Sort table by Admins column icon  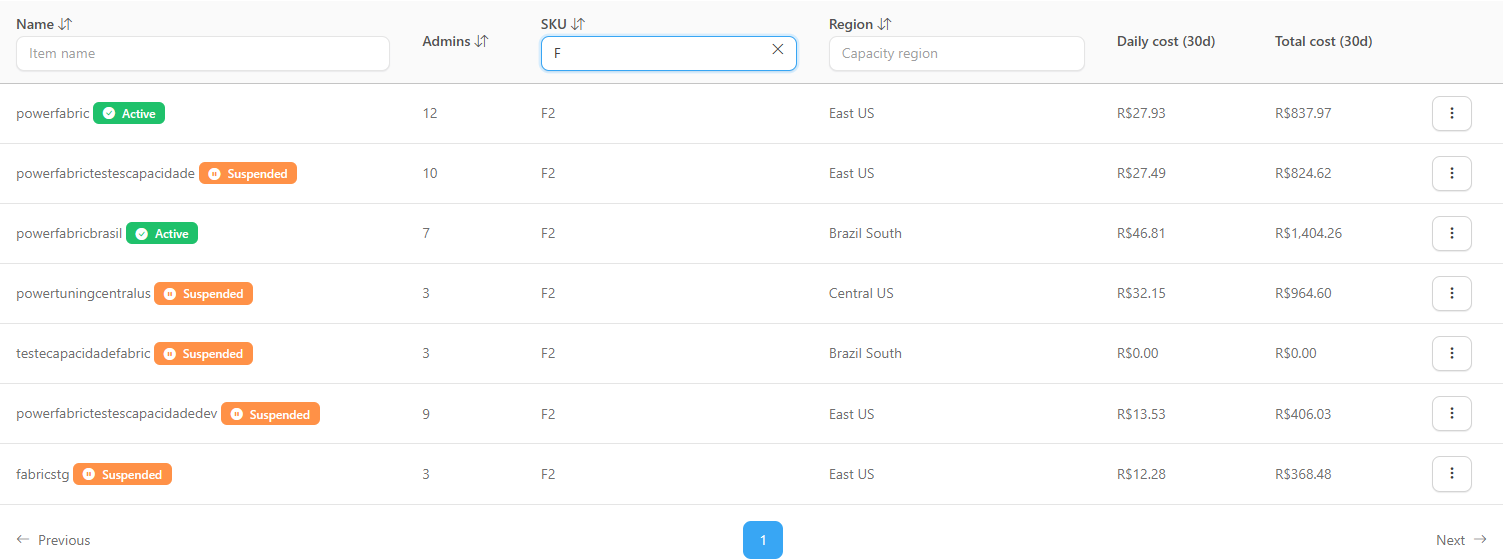click(x=482, y=41)
